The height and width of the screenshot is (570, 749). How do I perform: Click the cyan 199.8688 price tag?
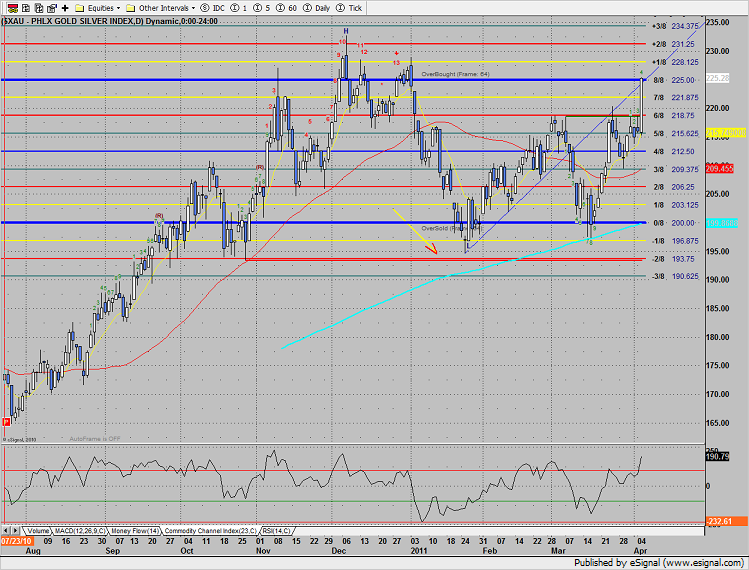(722, 223)
